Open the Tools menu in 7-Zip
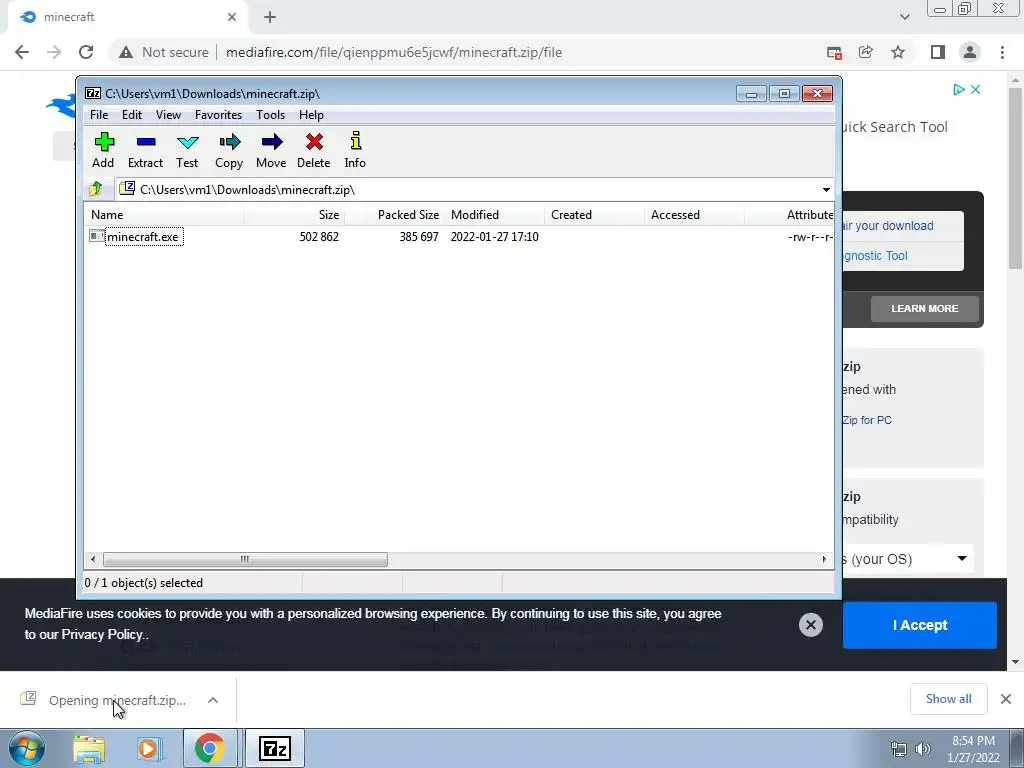Viewport: 1024px width, 768px height. point(270,115)
